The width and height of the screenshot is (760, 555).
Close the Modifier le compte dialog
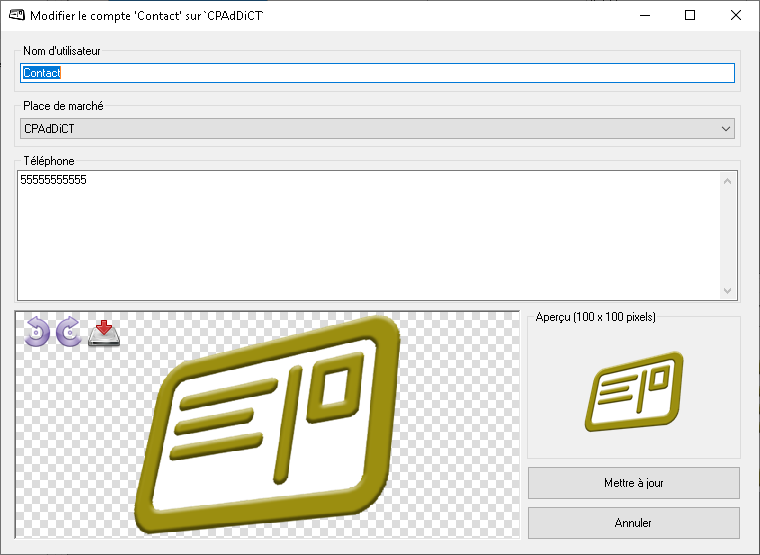tap(735, 16)
